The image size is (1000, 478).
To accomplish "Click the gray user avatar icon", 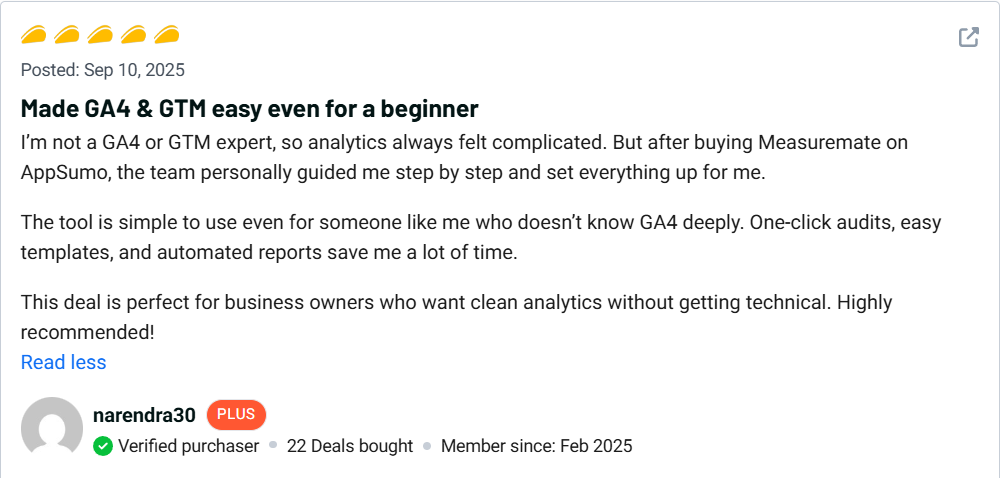I will tap(52, 428).
